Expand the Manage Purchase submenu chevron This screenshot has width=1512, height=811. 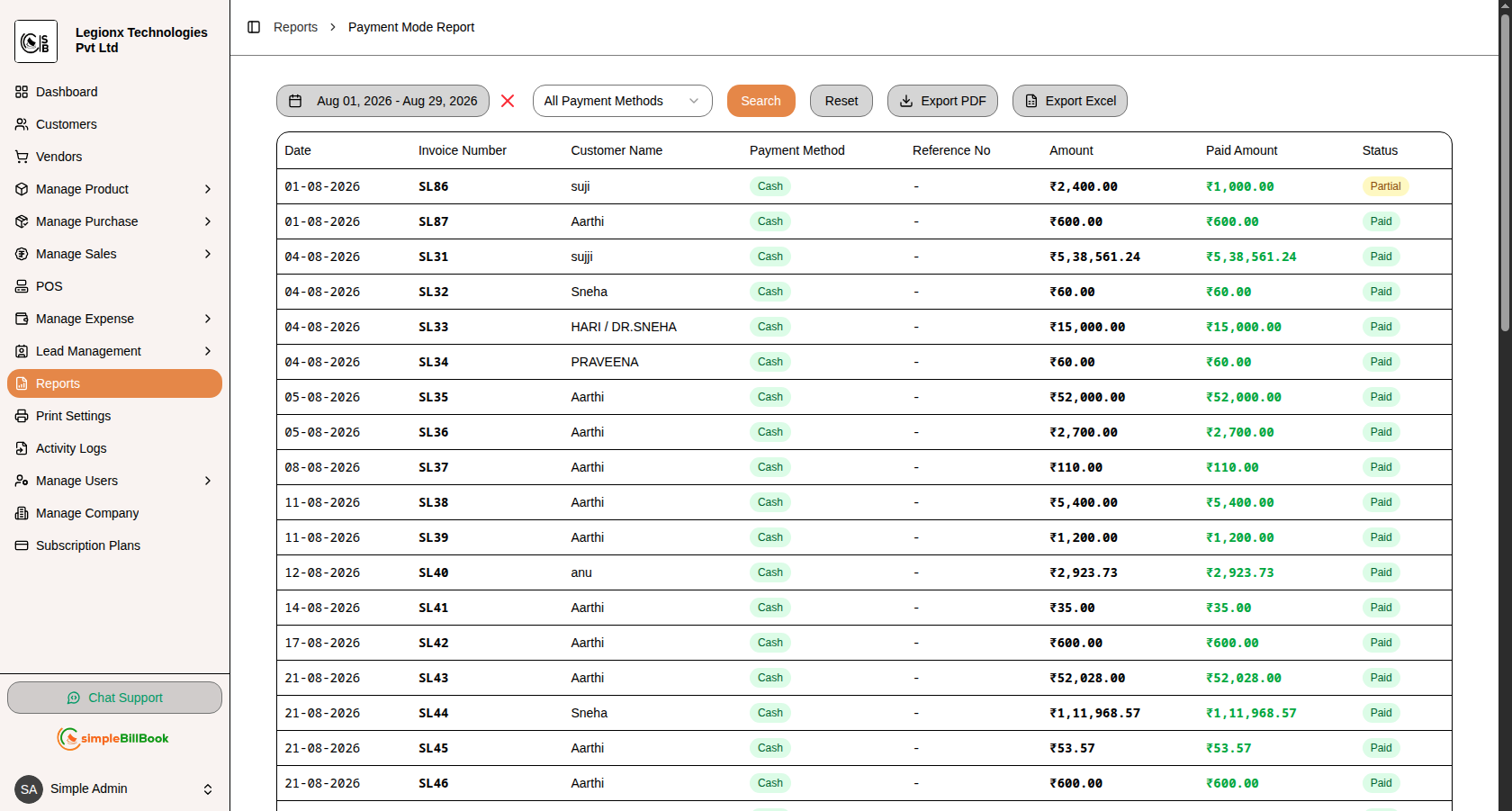208,221
